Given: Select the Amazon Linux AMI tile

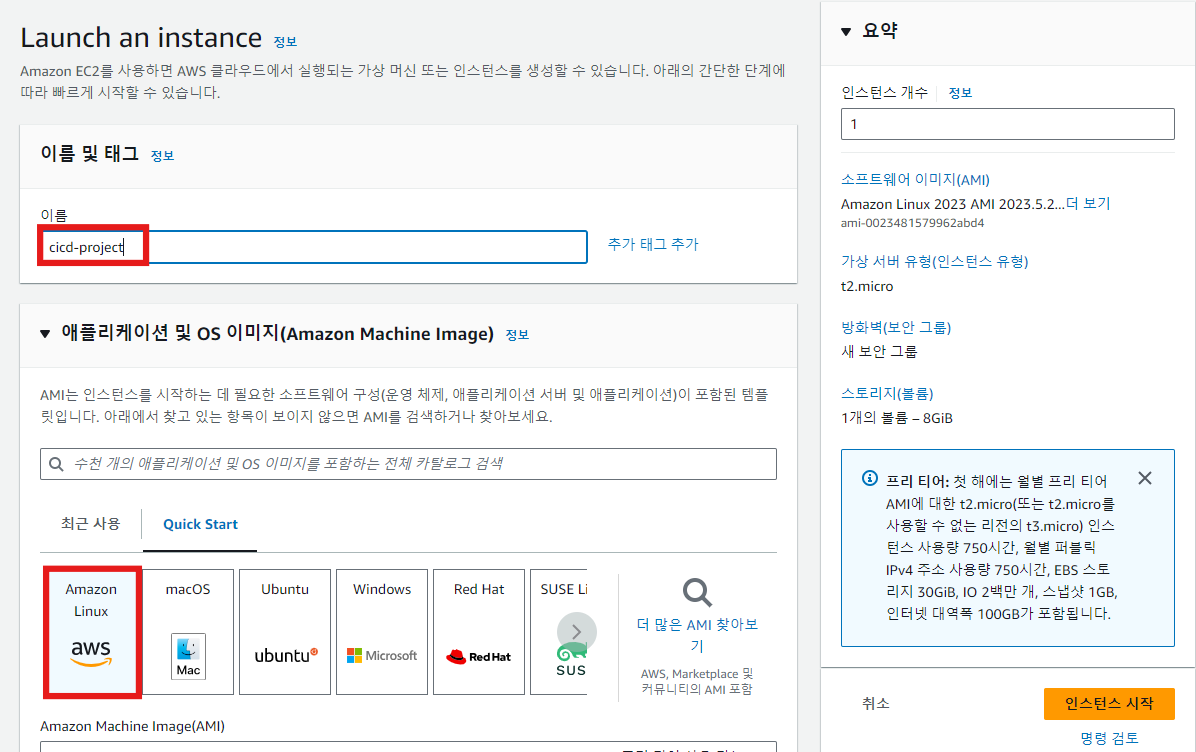Looking at the screenshot, I should point(92,631).
